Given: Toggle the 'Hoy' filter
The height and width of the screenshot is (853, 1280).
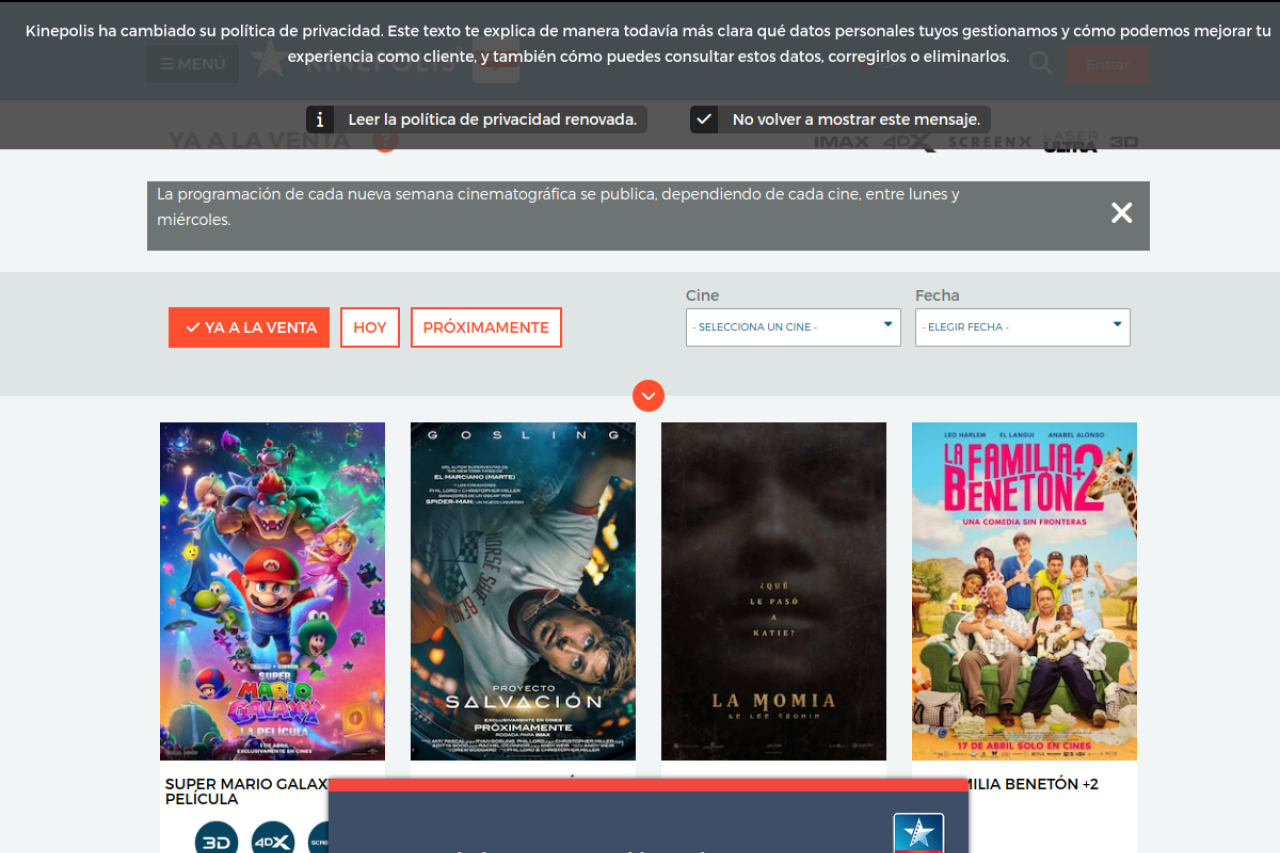Looking at the screenshot, I should pos(370,328).
